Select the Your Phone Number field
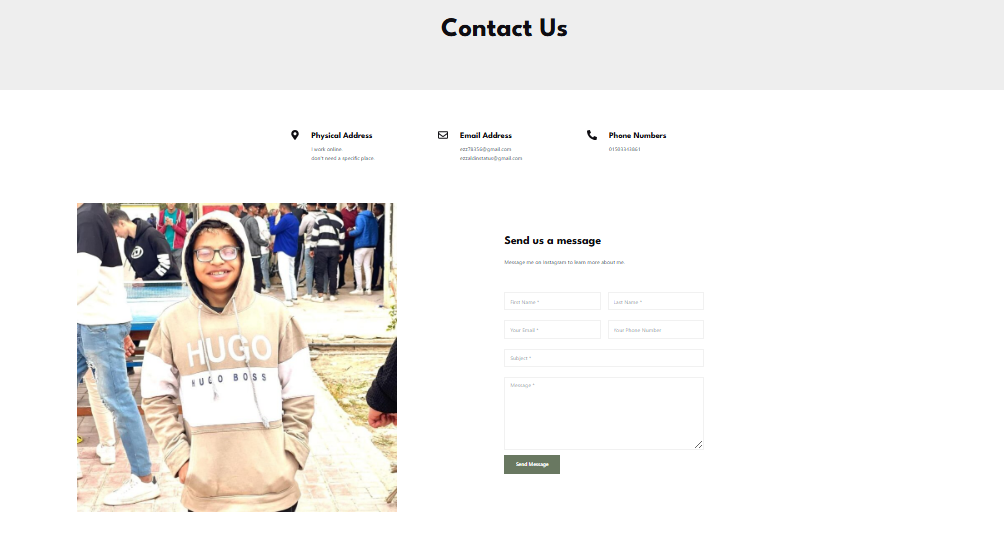The height and width of the screenshot is (552, 1004). (656, 330)
